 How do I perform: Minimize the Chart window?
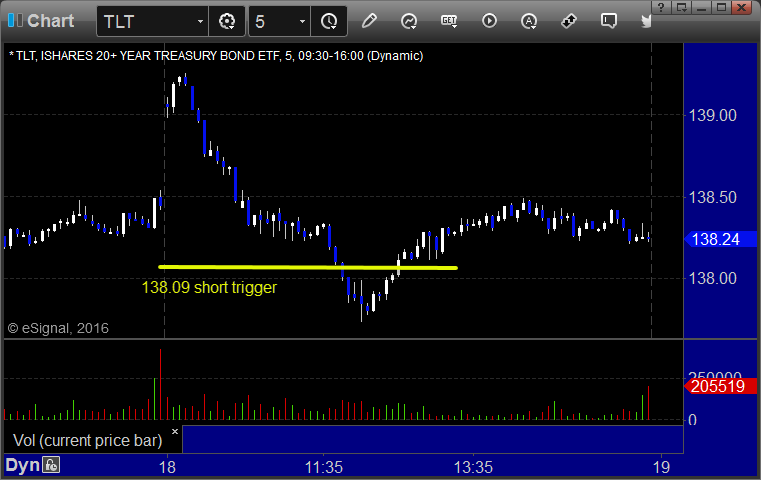702,7
